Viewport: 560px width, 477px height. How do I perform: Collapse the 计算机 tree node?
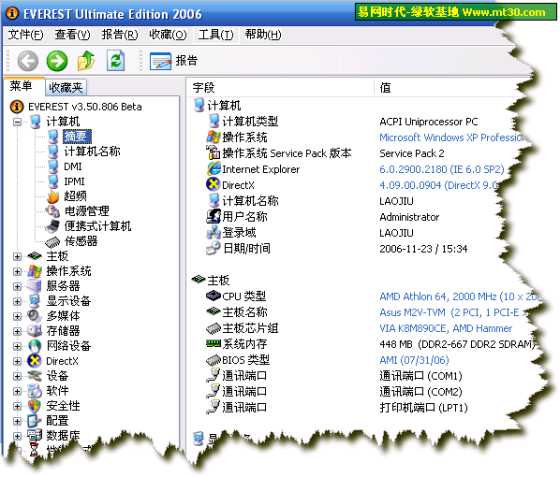click(17, 122)
